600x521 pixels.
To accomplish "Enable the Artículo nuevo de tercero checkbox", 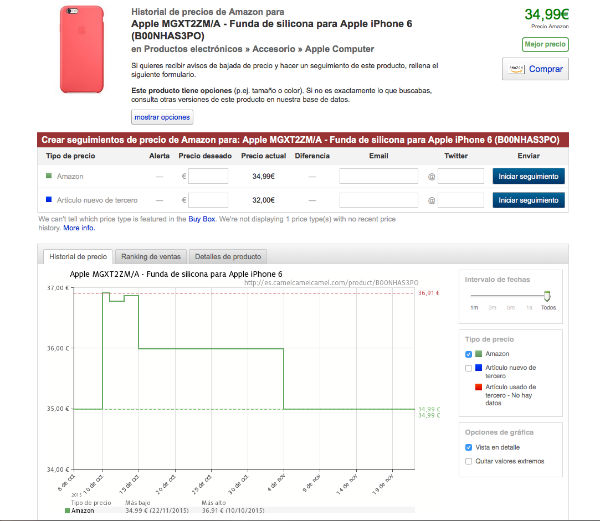I will coord(469,368).
